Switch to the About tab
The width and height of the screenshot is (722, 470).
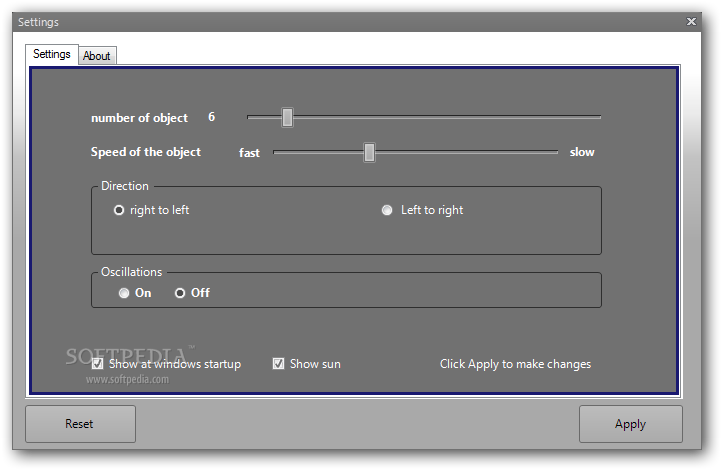(97, 56)
